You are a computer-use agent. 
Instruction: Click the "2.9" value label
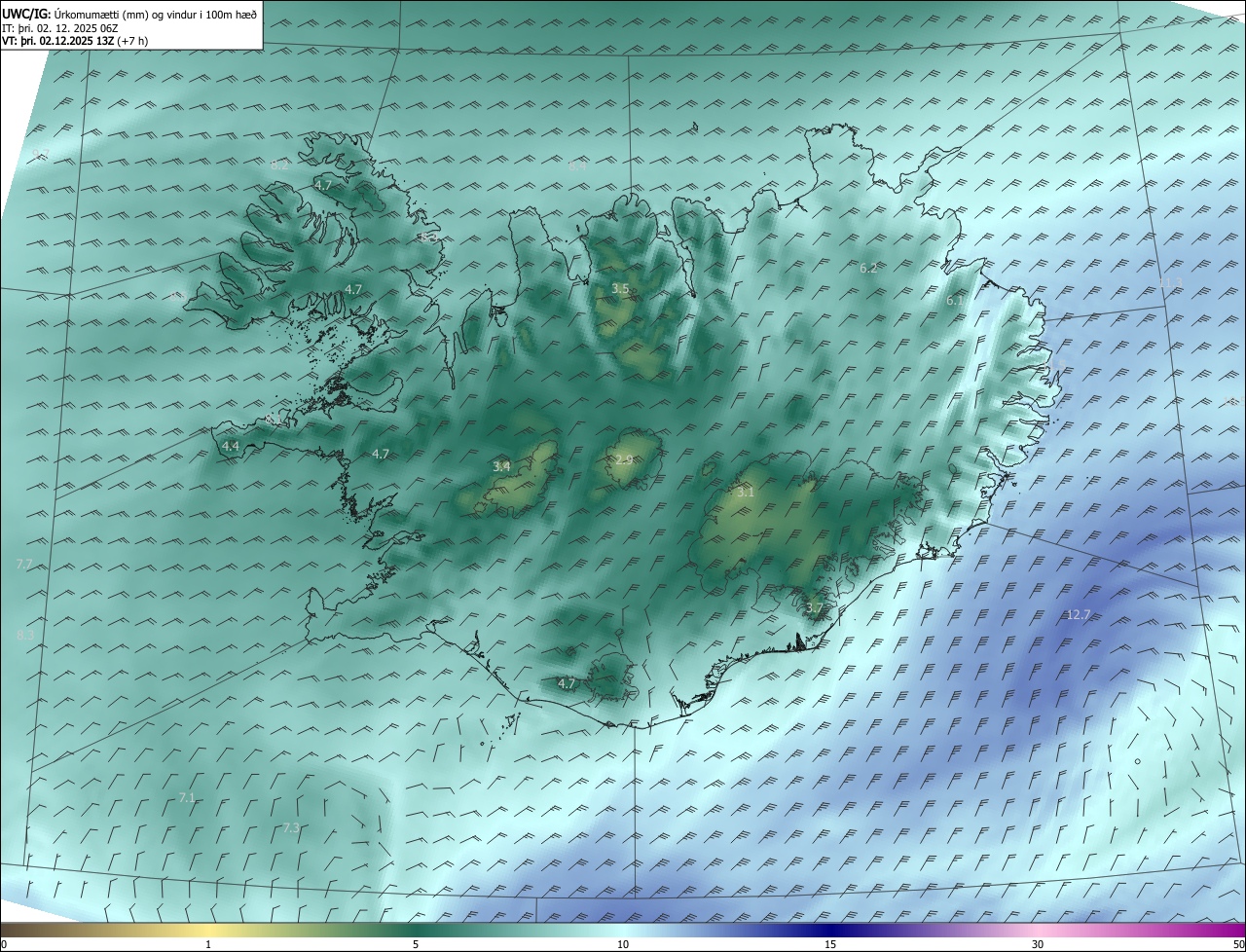pyautogui.click(x=624, y=459)
